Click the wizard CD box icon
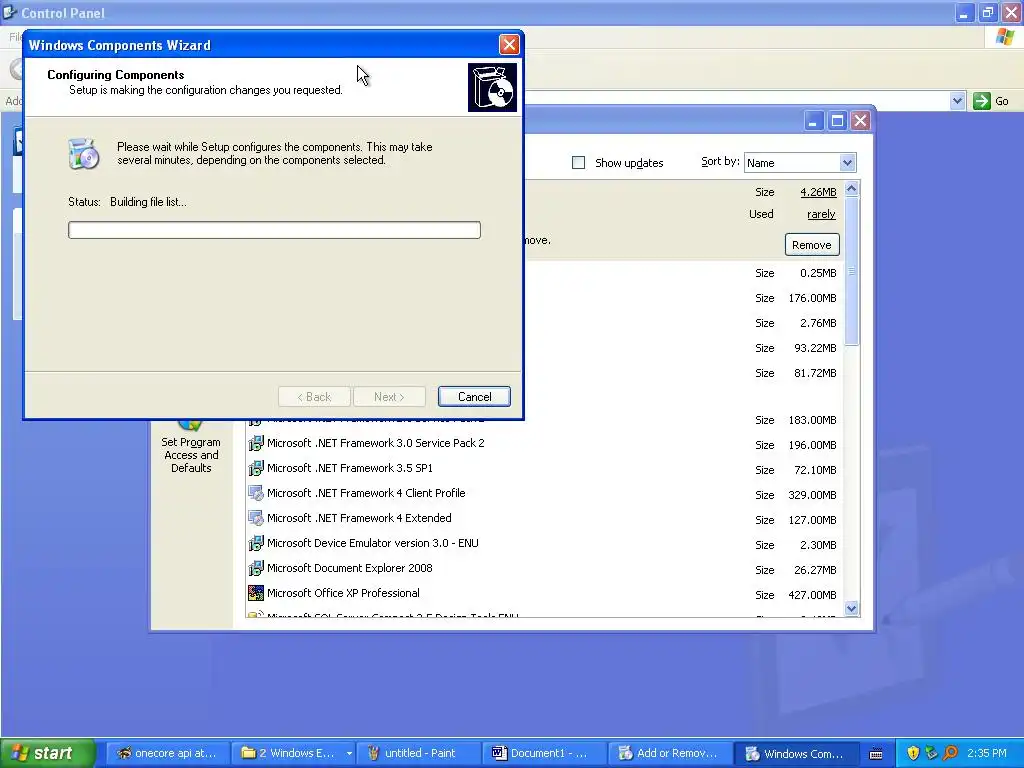Viewport: 1024px width, 768px height. (492, 87)
